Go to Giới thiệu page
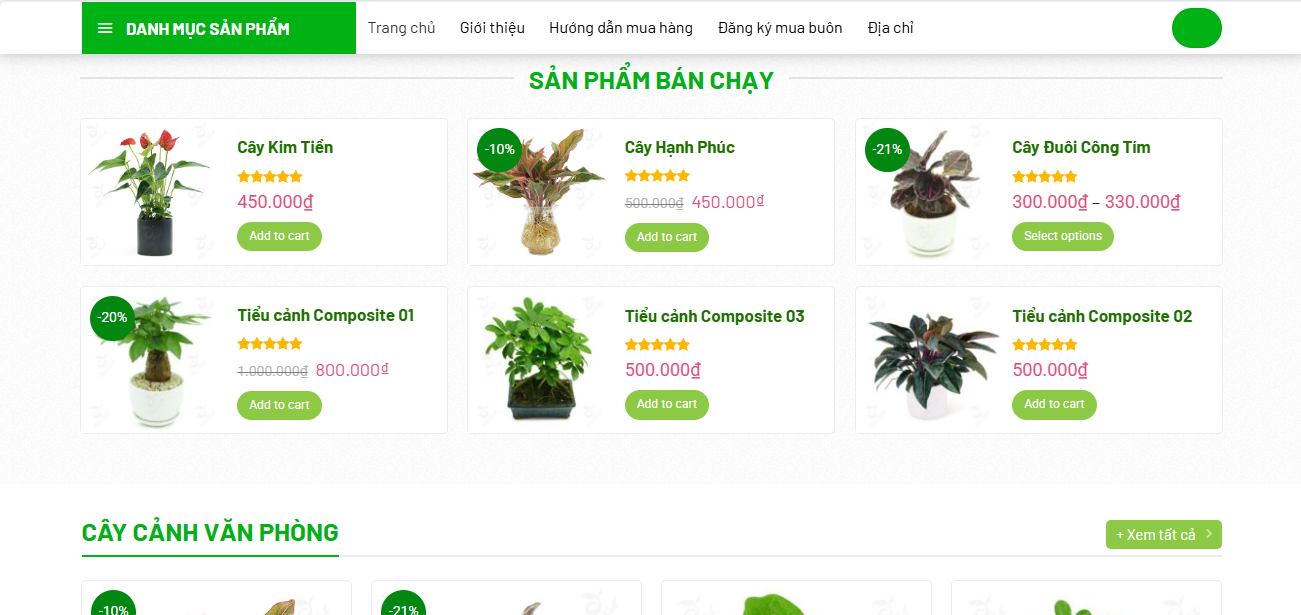The image size is (1301, 615). pyautogui.click(x=492, y=28)
